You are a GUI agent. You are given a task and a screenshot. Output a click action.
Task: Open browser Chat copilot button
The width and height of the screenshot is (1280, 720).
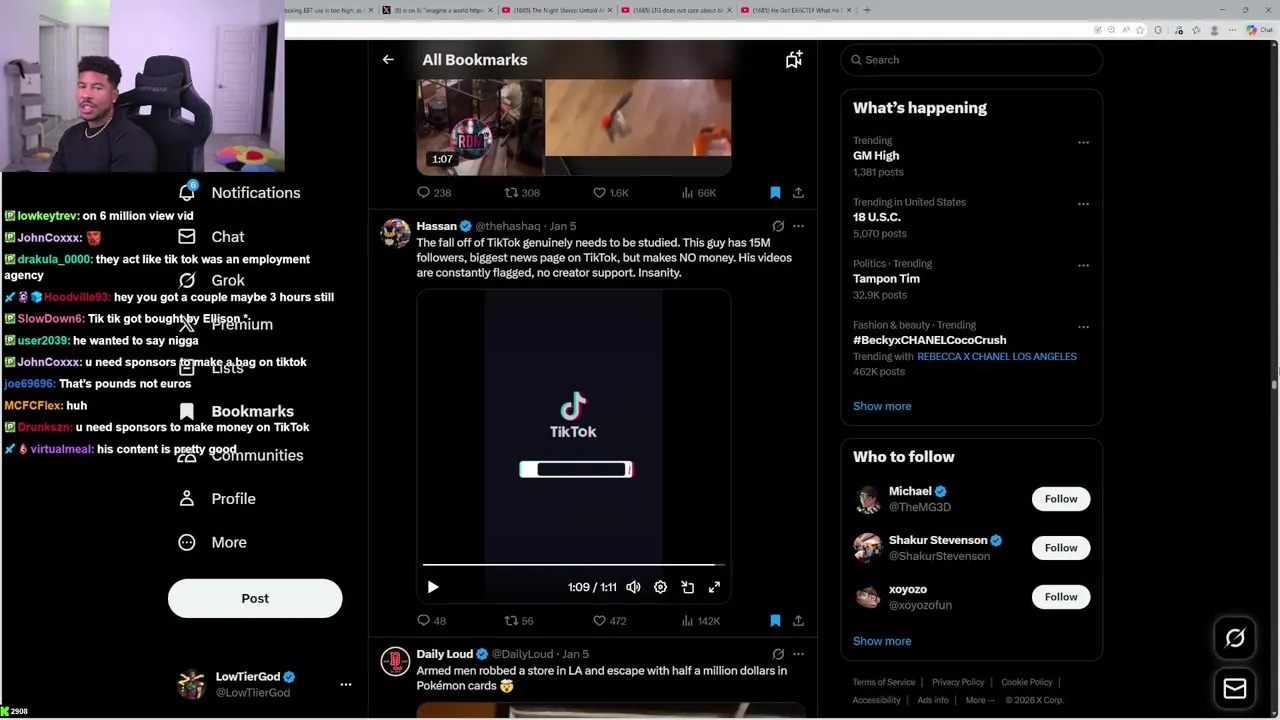pyautogui.click(x=1260, y=30)
